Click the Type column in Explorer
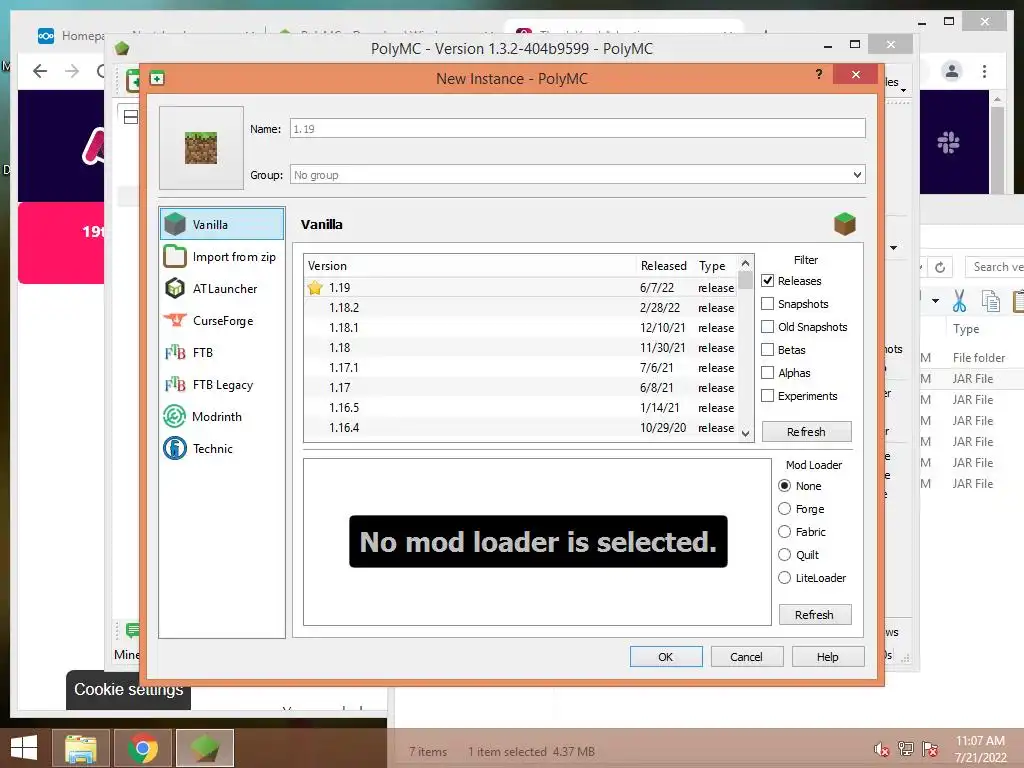This screenshot has height=768, width=1024. coord(966,328)
